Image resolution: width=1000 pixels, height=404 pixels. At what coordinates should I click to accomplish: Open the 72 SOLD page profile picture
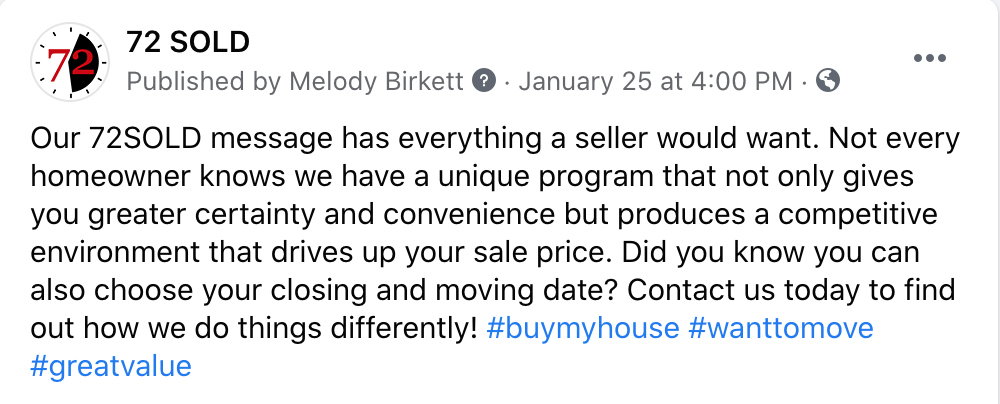(70, 62)
